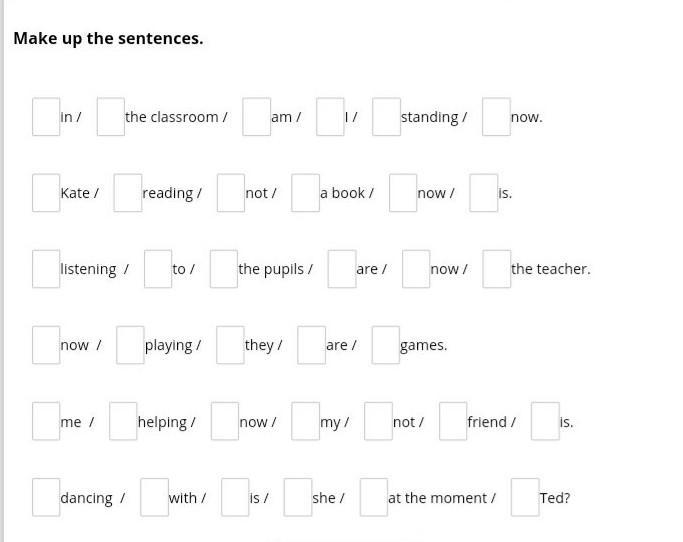Click the box before 'my'

click(305, 421)
